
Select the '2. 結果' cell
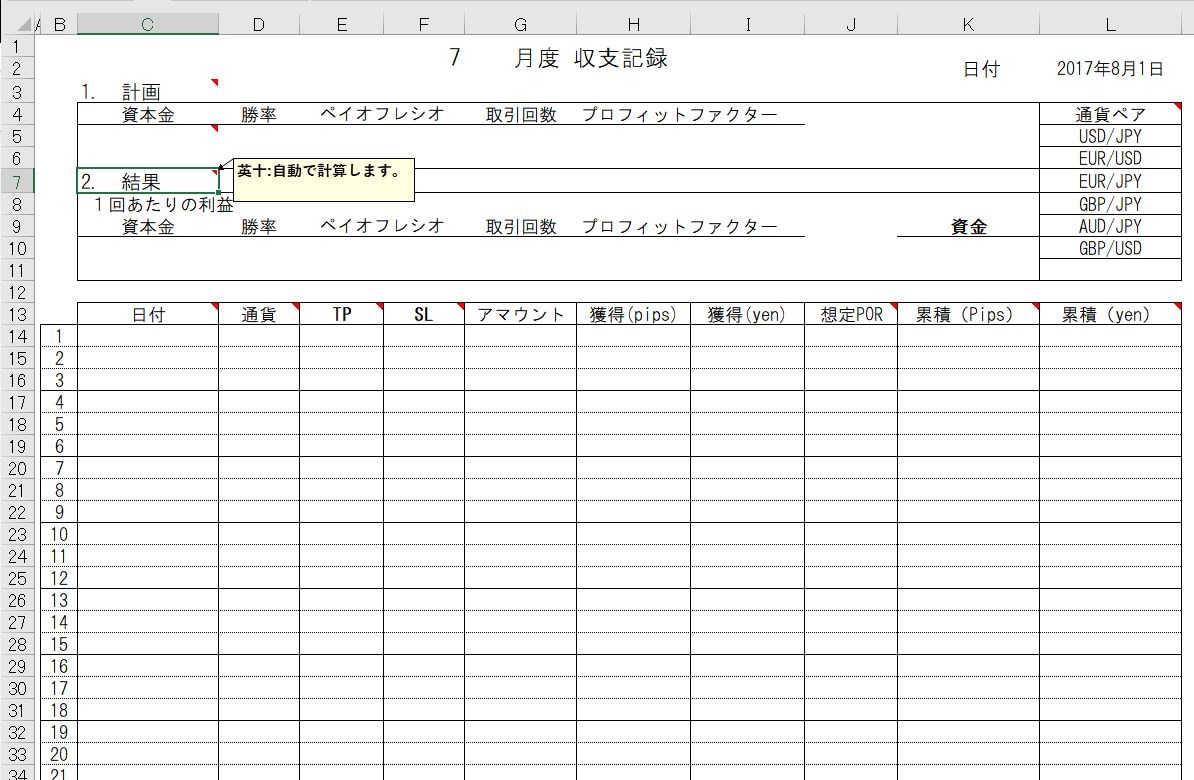148,181
